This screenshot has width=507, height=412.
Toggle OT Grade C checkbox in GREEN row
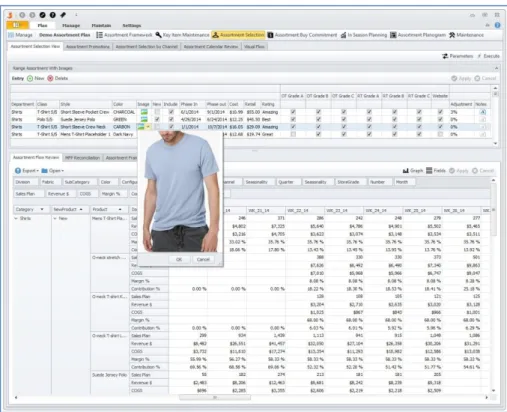[344, 119]
